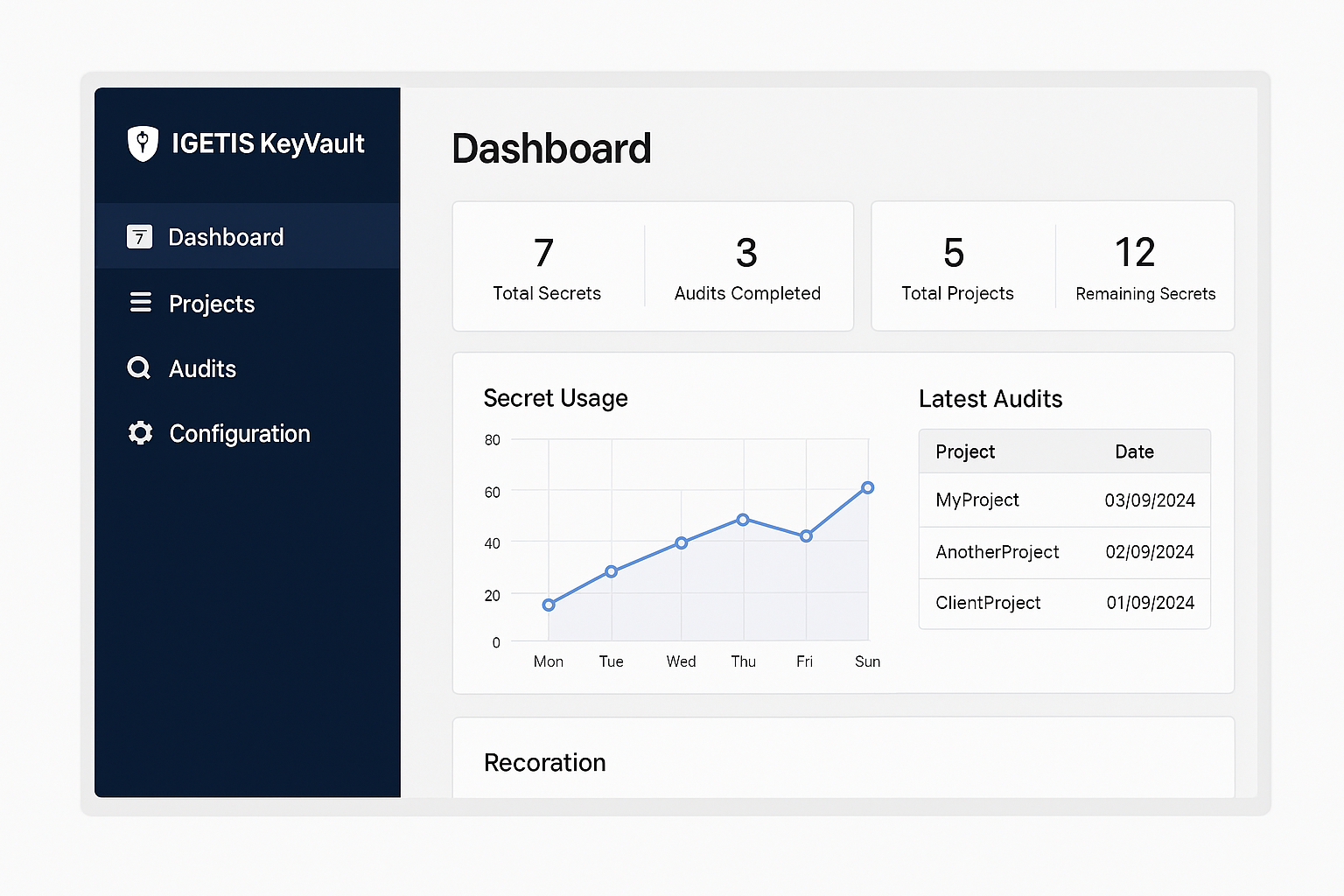Select the Total Secrets stat tile

point(546,268)
